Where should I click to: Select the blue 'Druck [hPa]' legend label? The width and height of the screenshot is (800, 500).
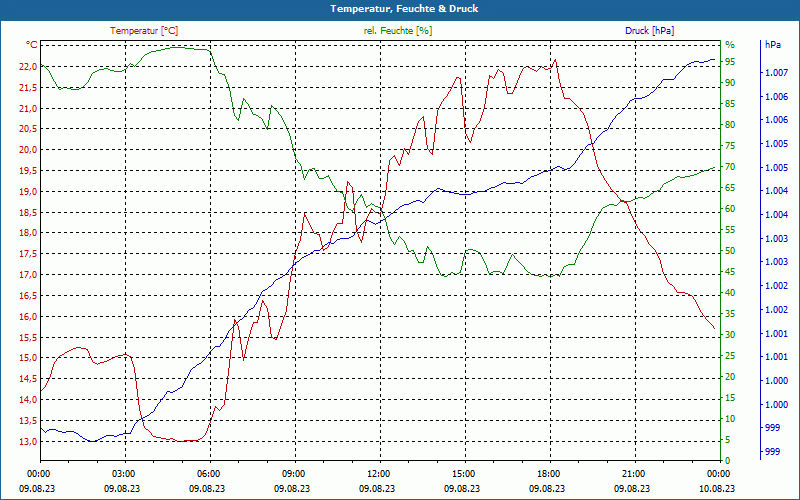click(649, 31)
